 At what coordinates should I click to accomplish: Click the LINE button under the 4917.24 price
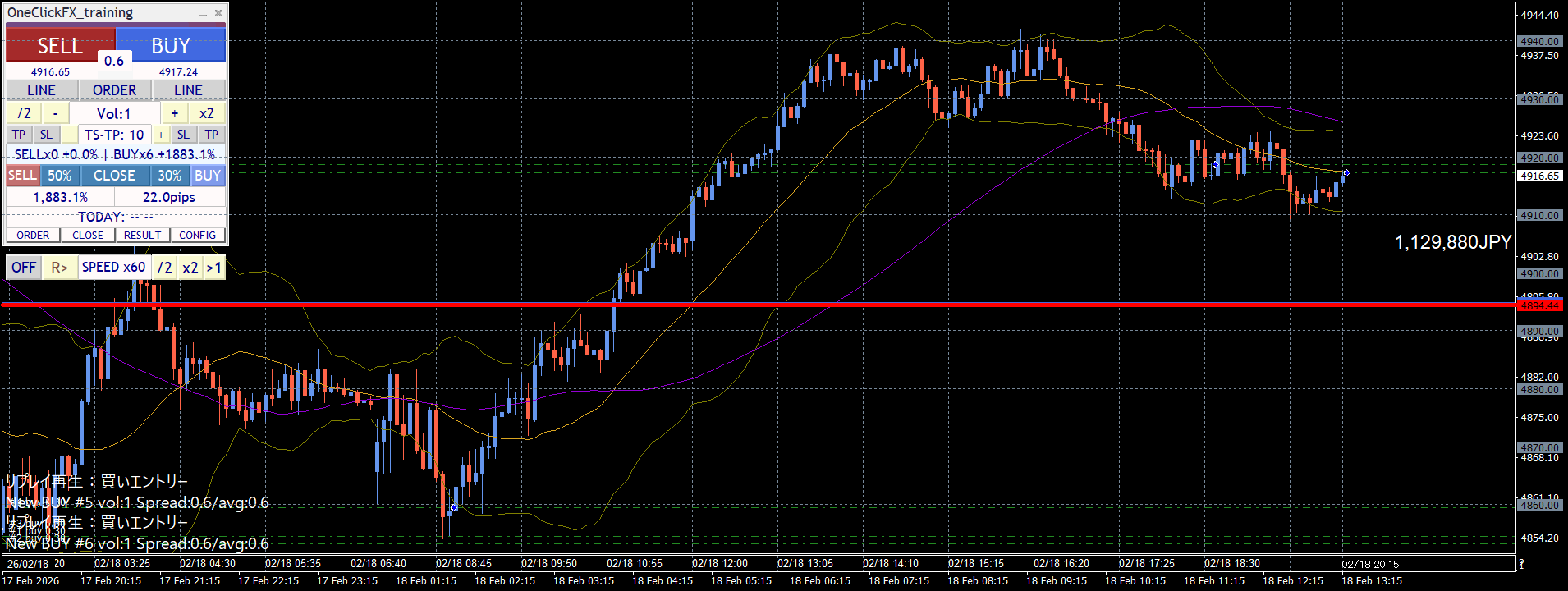pos(188,89)
